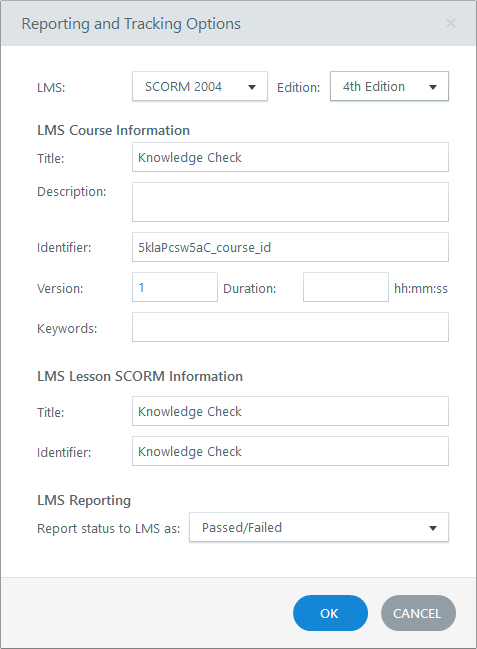Click the lesson Identifier field

click(x=290, y=451)
